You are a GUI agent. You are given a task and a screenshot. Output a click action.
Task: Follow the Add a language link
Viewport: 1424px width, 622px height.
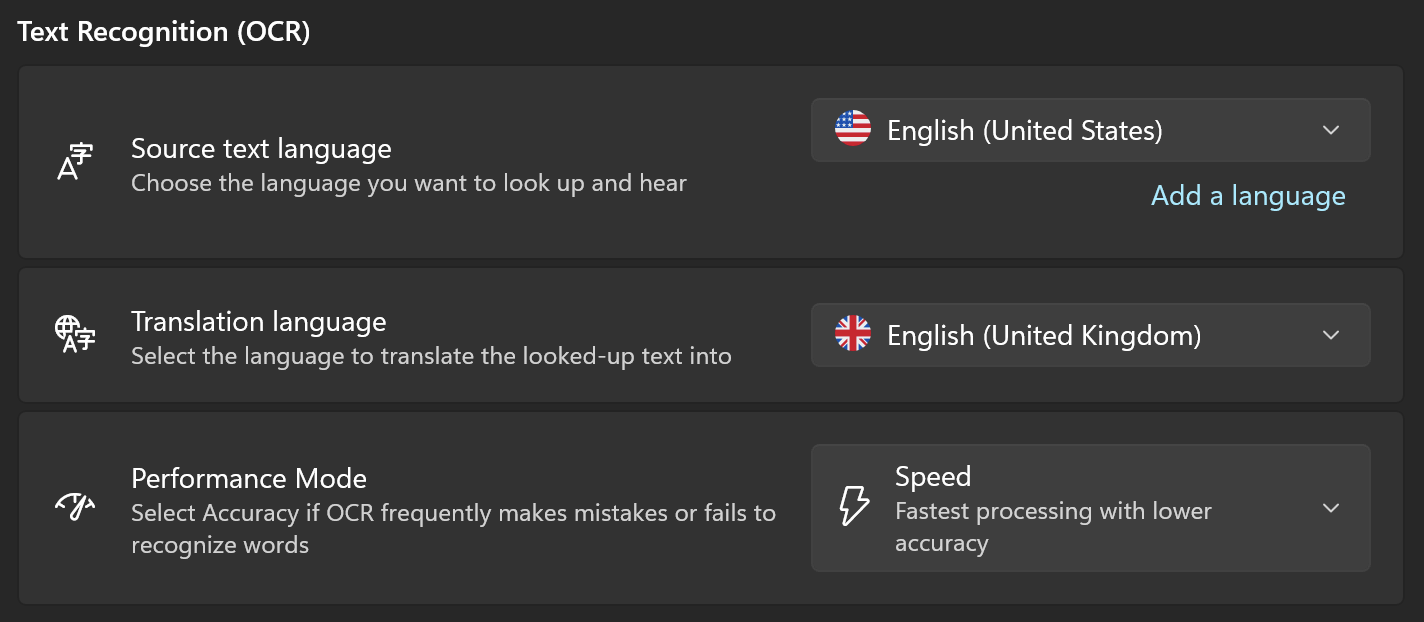click(1248, 196)
